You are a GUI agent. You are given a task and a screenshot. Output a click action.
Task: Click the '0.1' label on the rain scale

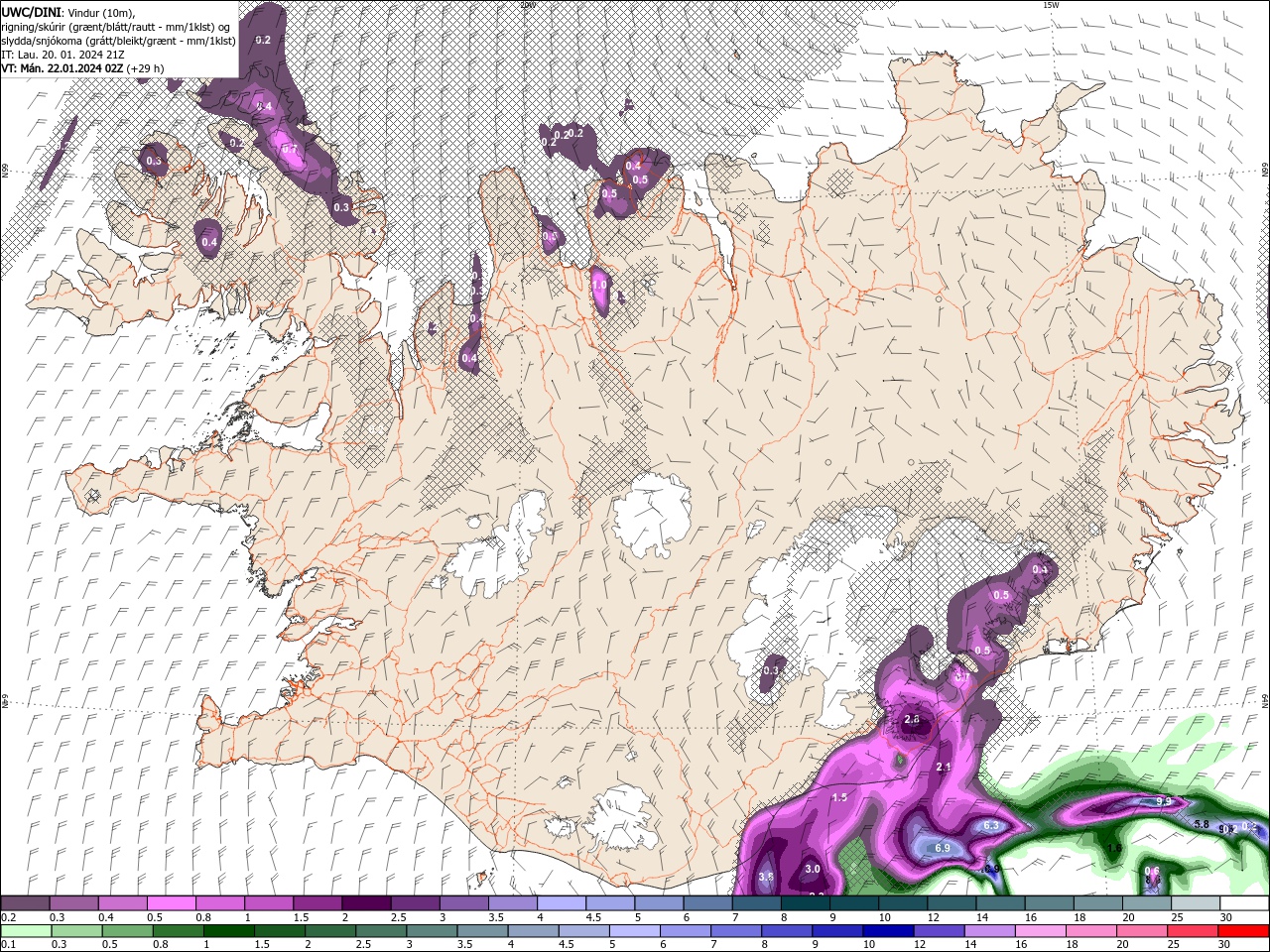pyautogui.click(x=8, y=945)
